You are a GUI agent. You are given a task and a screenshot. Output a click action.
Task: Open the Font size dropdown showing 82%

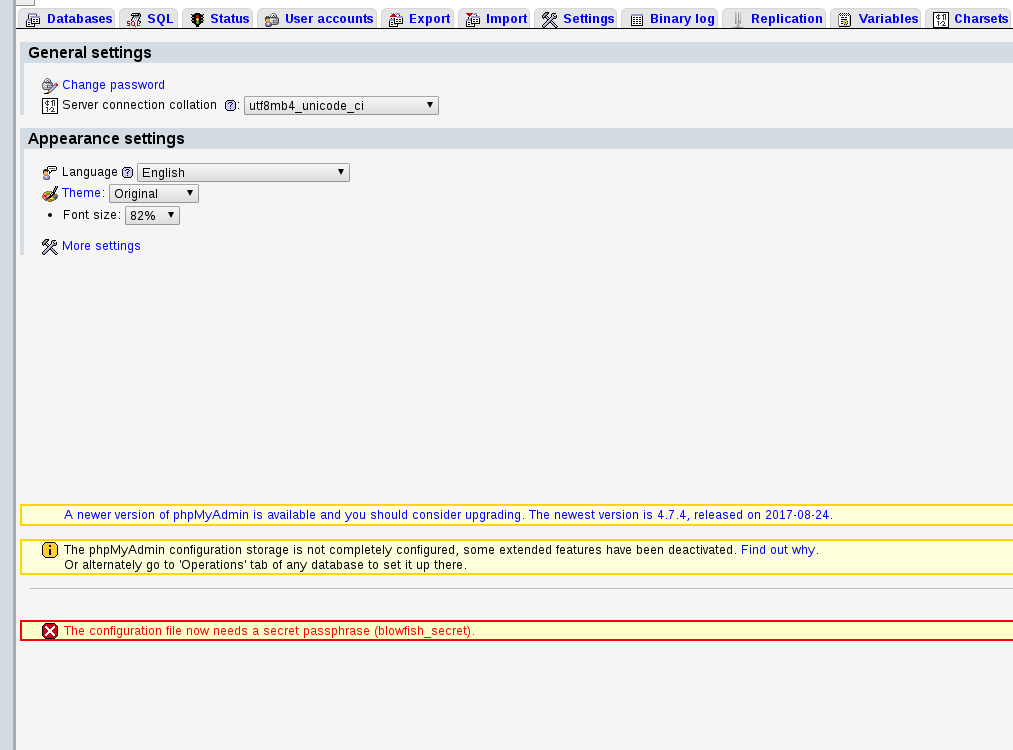point(152,215)
